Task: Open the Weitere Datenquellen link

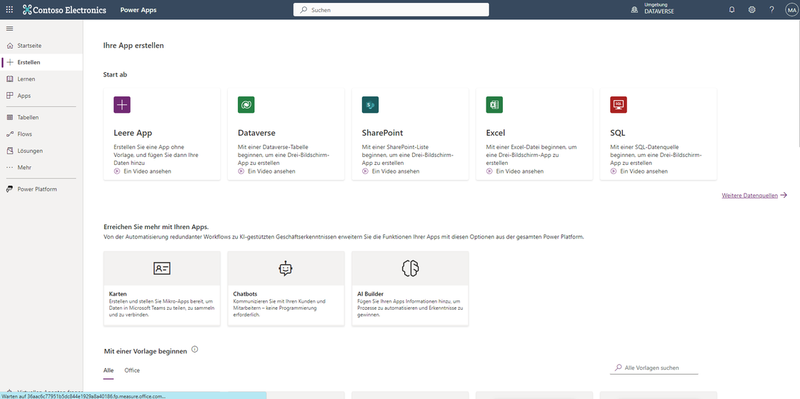Action: (754, 195)
